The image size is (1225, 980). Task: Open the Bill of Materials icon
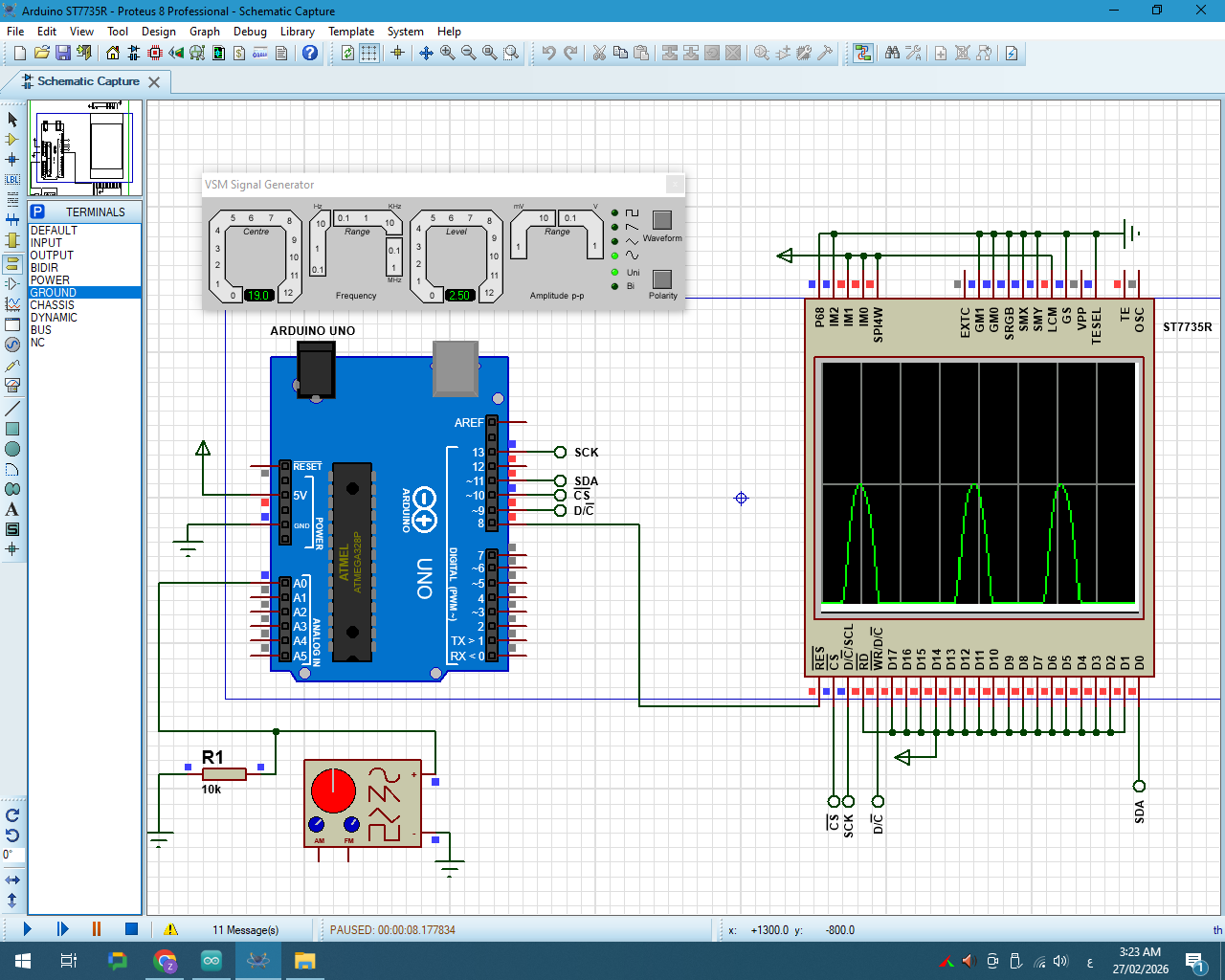pyautogui.click(x=238, y=53)
